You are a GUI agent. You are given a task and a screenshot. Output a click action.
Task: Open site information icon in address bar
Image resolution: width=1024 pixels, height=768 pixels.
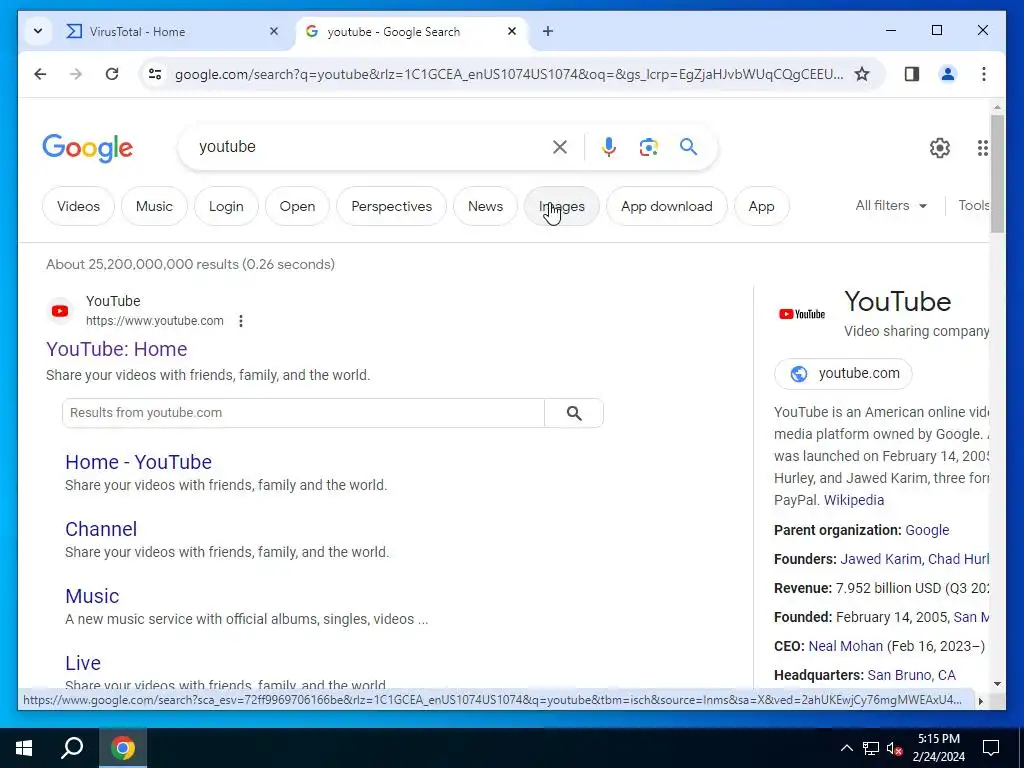[155, 74]
